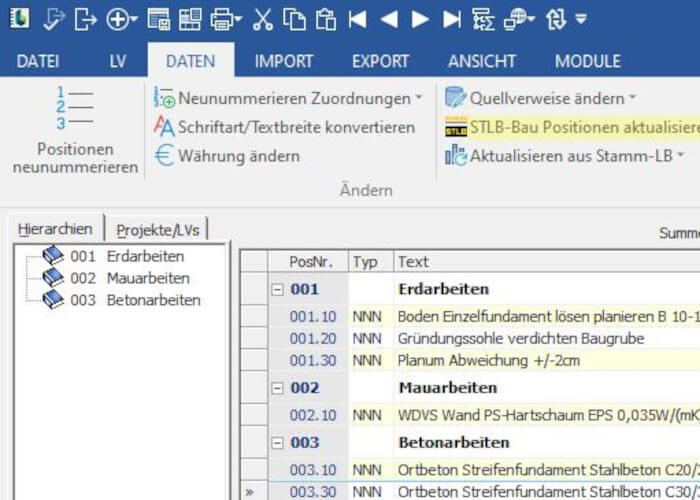The height and width of the screenshot is (500, 700).
Task: Click the globe with monitor icon
Action: point(515,20)
